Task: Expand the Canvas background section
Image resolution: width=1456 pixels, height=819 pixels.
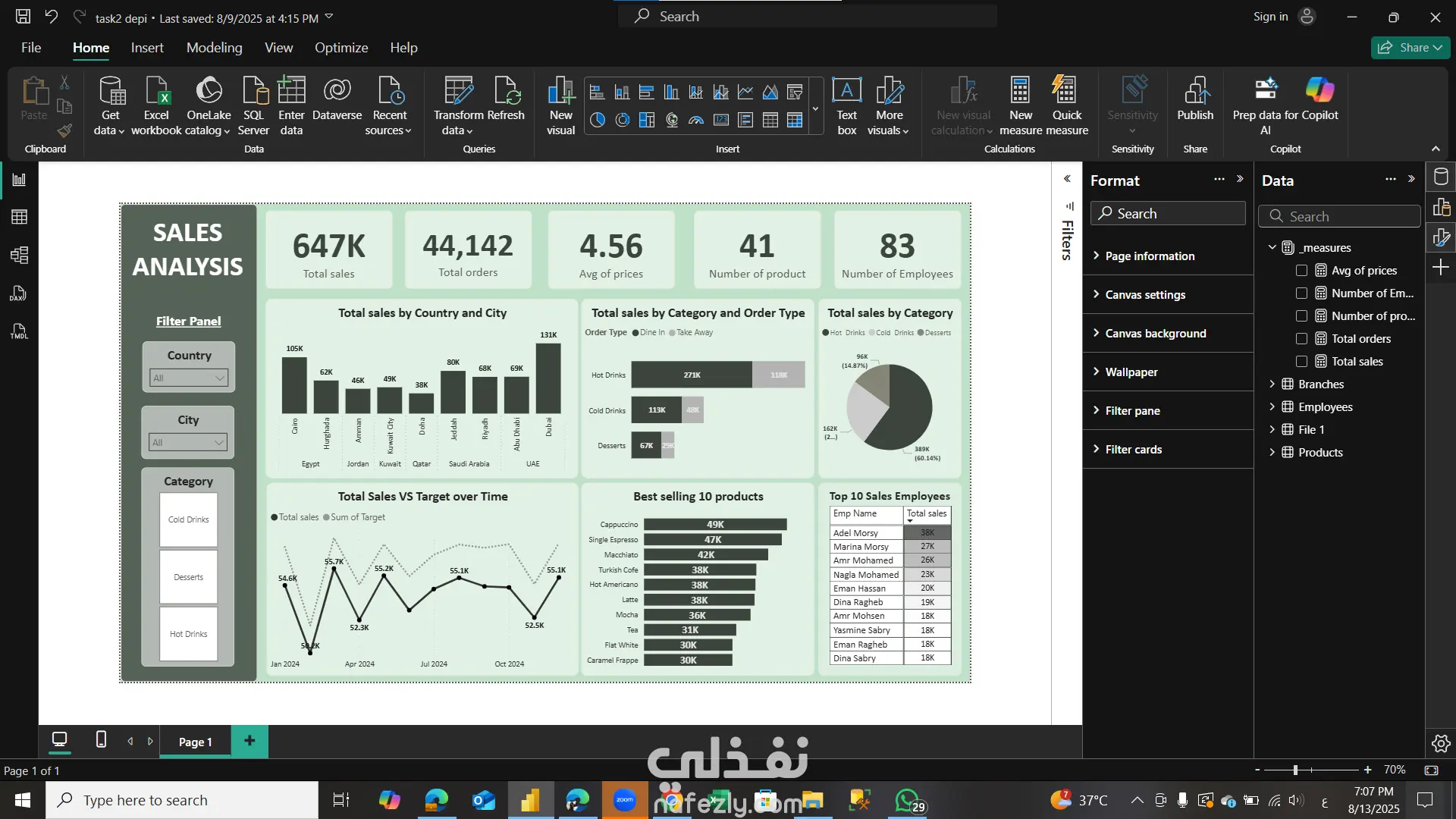Action: [x=1155, y=334]
